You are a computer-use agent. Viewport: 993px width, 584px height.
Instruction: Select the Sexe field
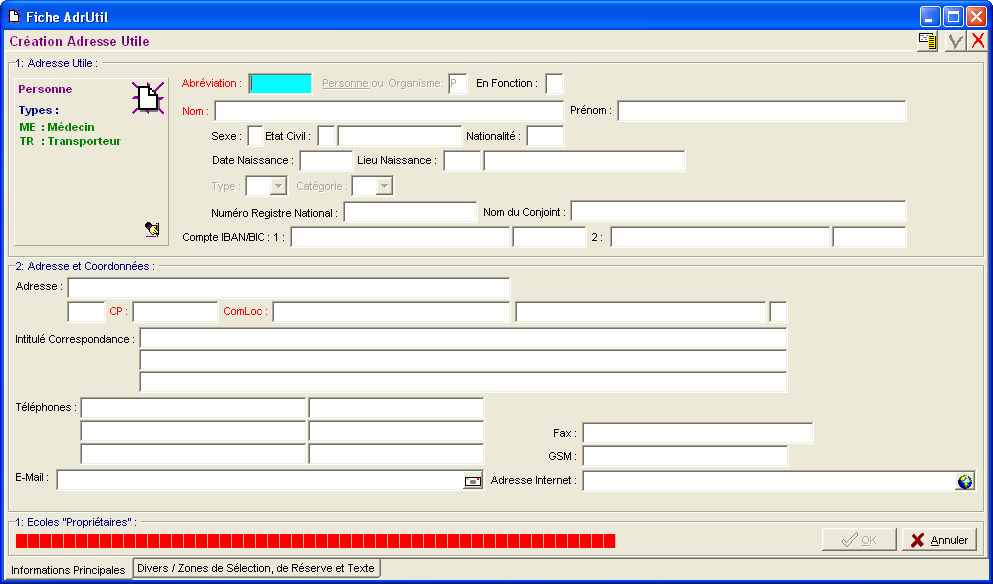[x=255, y=136]
